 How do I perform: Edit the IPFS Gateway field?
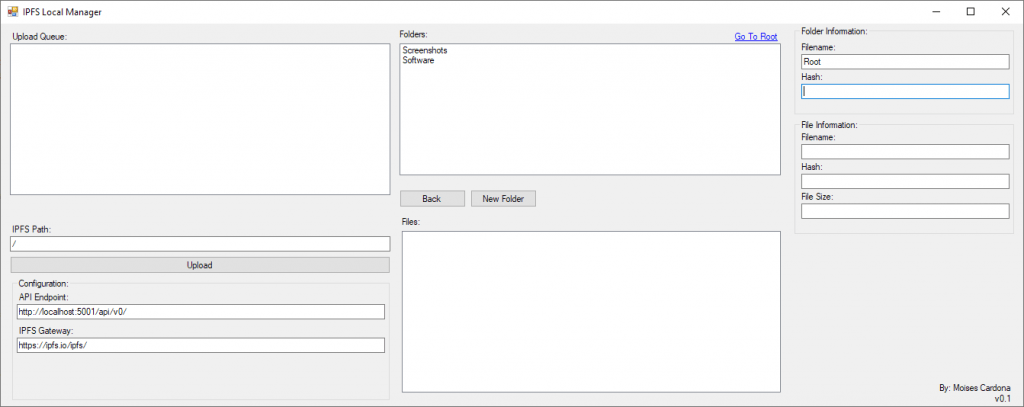click(x=201, y=345)
